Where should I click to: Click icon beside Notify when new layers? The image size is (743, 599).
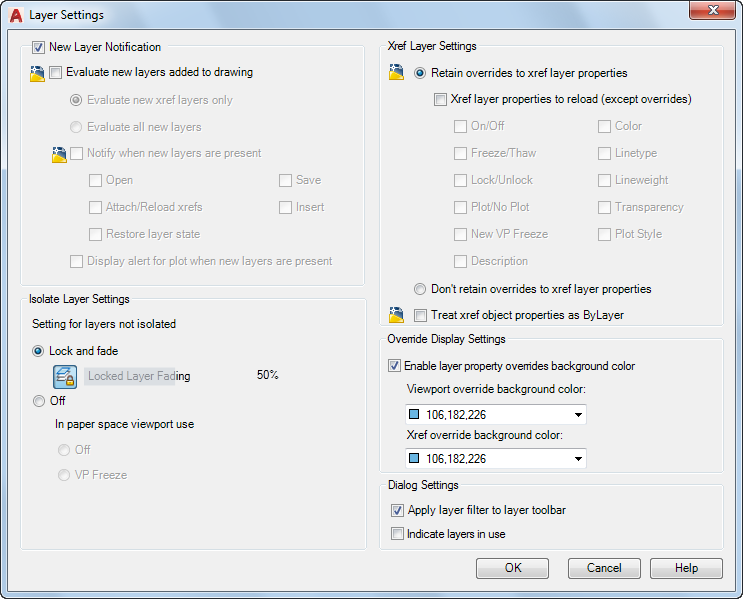58,154
